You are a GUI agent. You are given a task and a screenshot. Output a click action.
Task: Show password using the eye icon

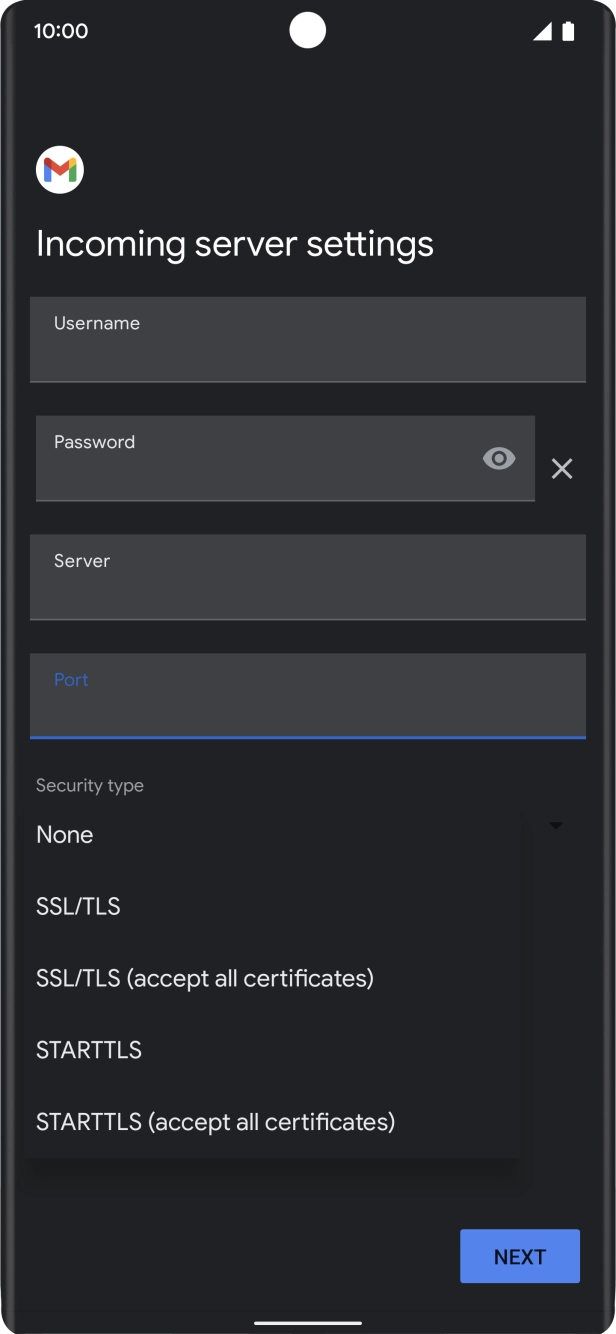pos(498,459)
